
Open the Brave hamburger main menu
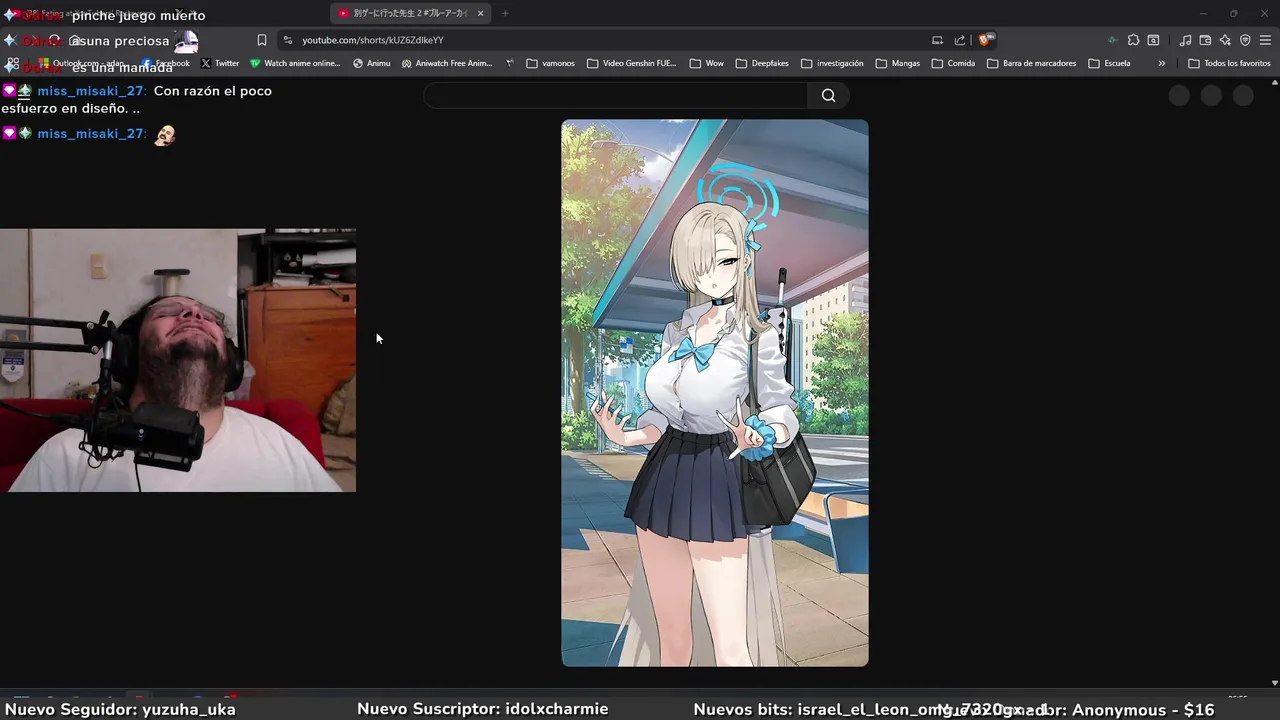[1265, 40]
